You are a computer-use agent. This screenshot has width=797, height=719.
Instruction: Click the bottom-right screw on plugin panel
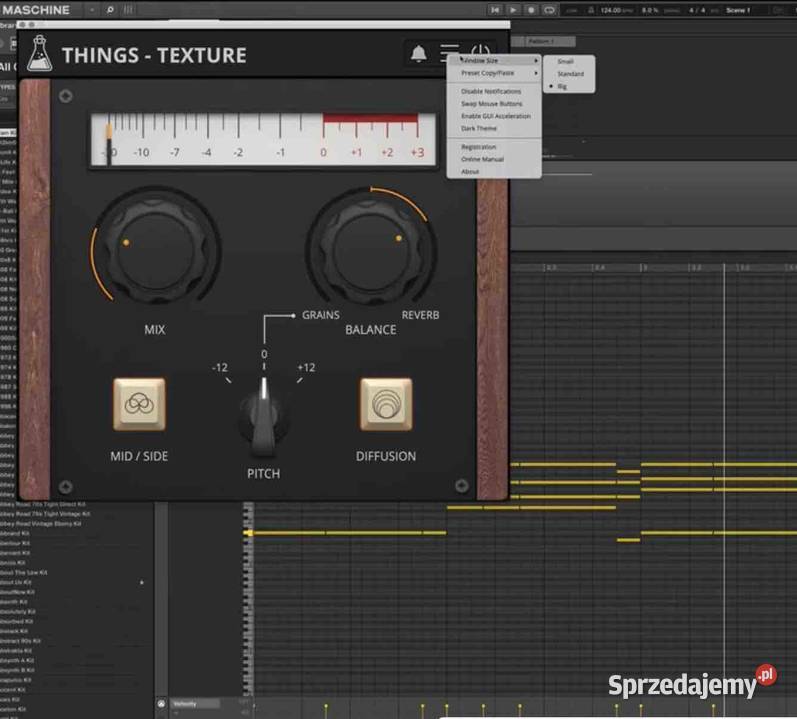point(462,486)
